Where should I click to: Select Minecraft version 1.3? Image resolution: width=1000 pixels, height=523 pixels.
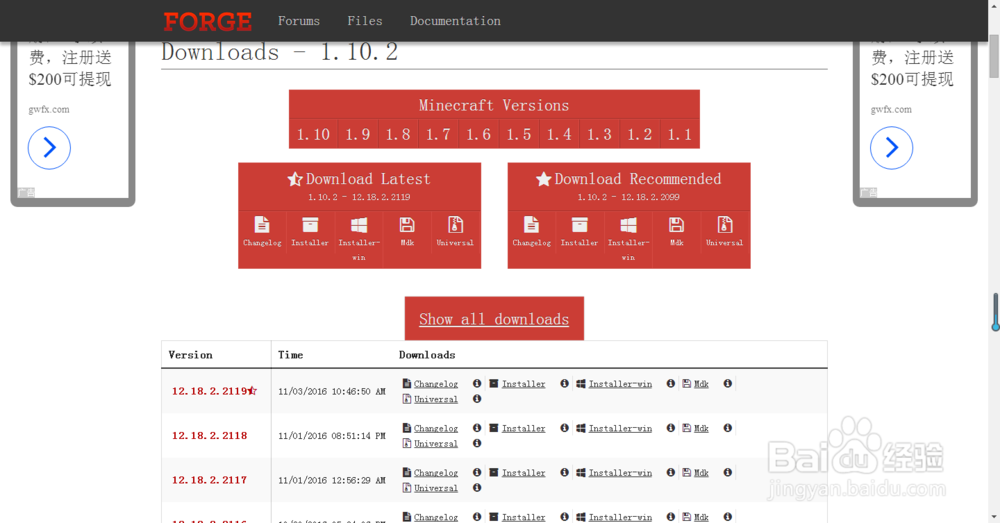599,135
